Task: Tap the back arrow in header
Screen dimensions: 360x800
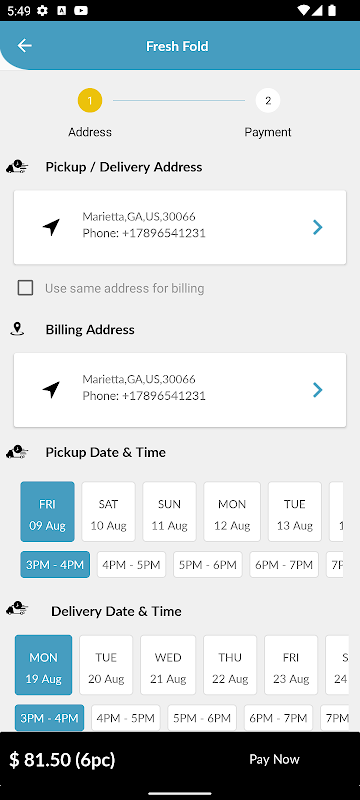Action: (24, 46)
